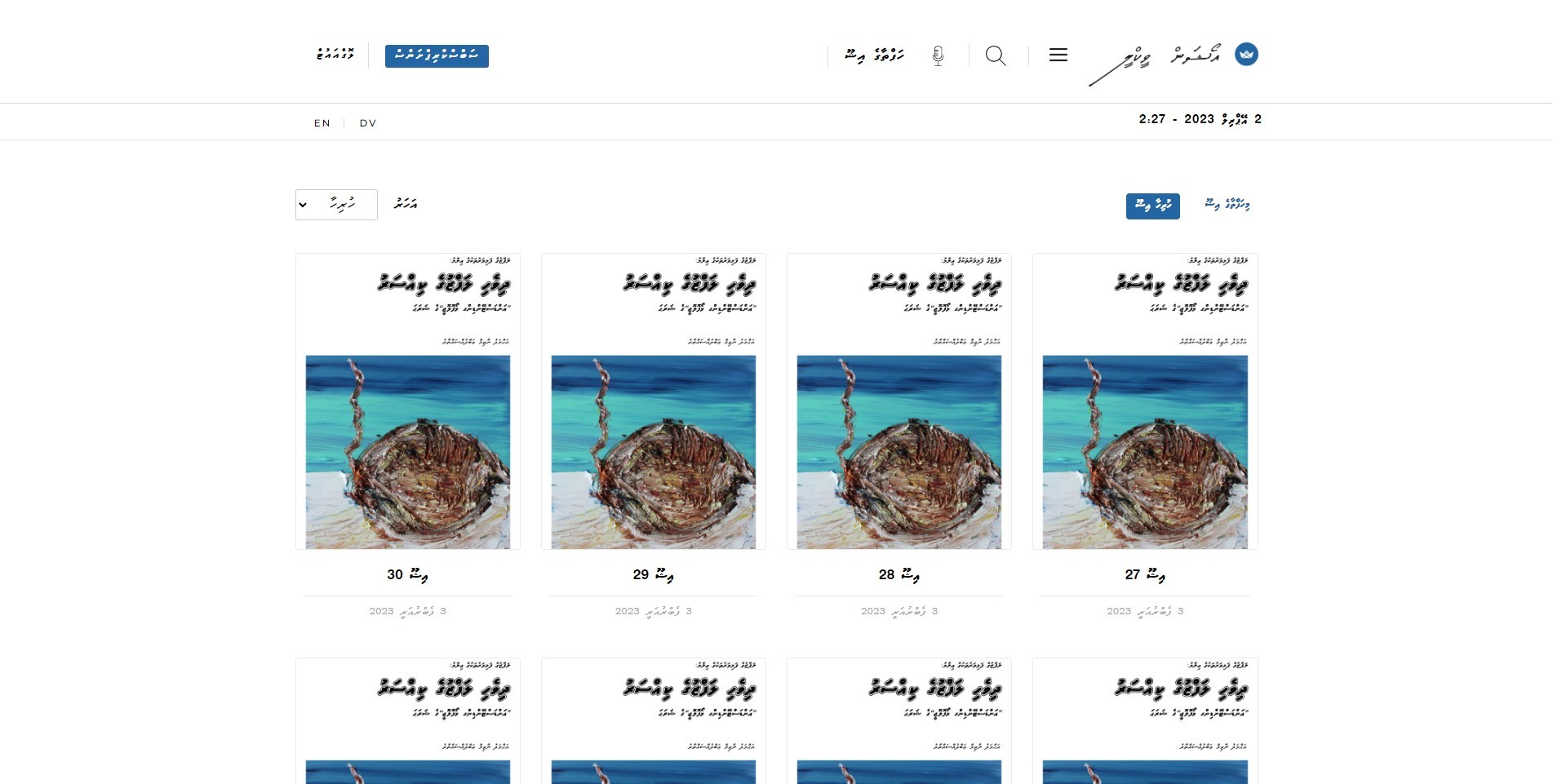This screenshot has height=784, width=1553.
Task: Select the active blue filter tab
Action: (x=1153, y=206)
